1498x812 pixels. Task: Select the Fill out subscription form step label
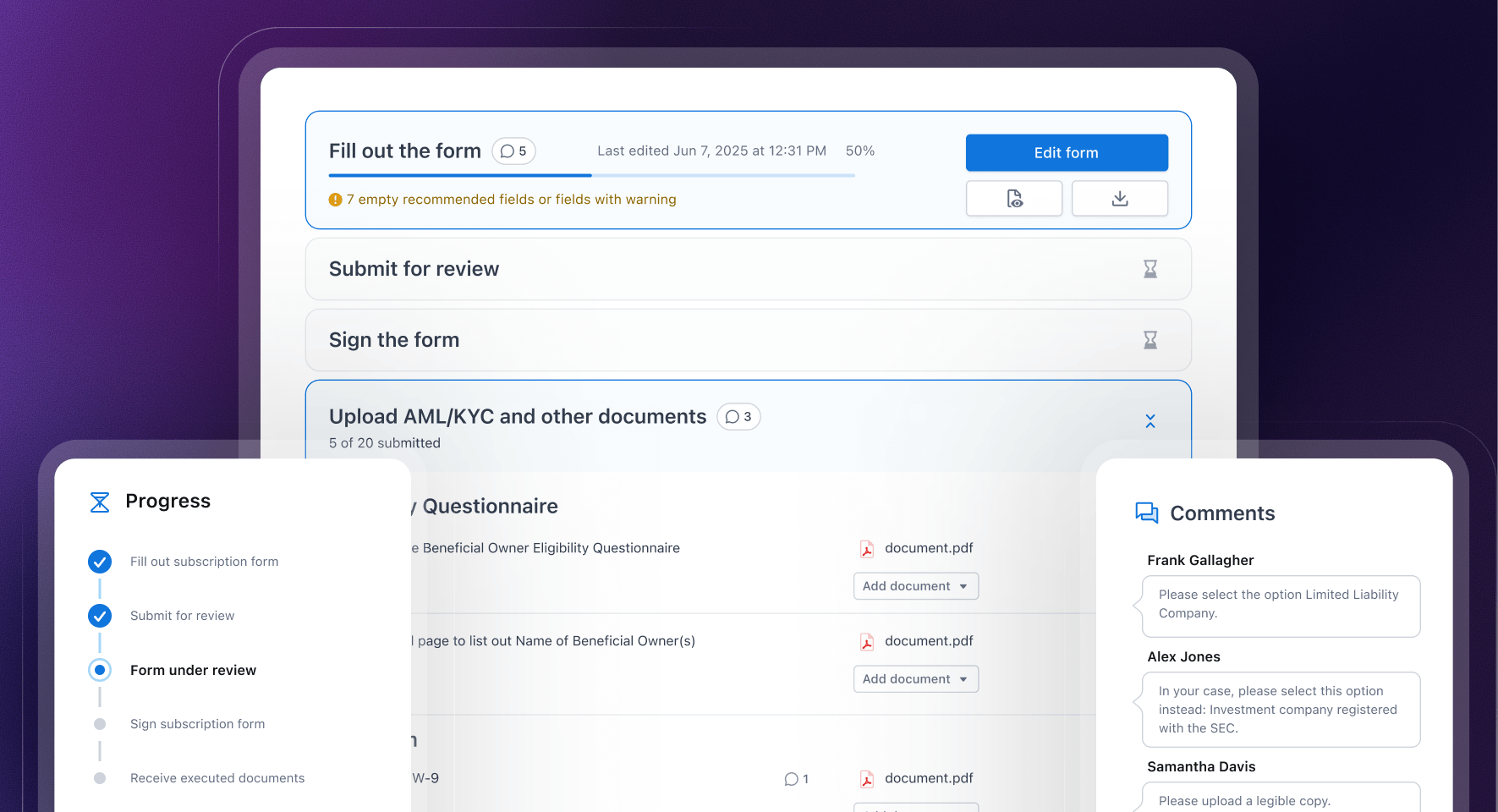(204, 562)
